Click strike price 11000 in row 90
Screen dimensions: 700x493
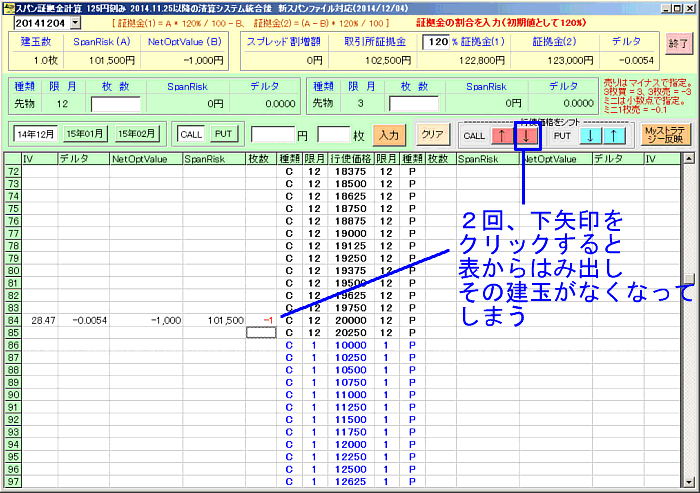click(351, 395)
